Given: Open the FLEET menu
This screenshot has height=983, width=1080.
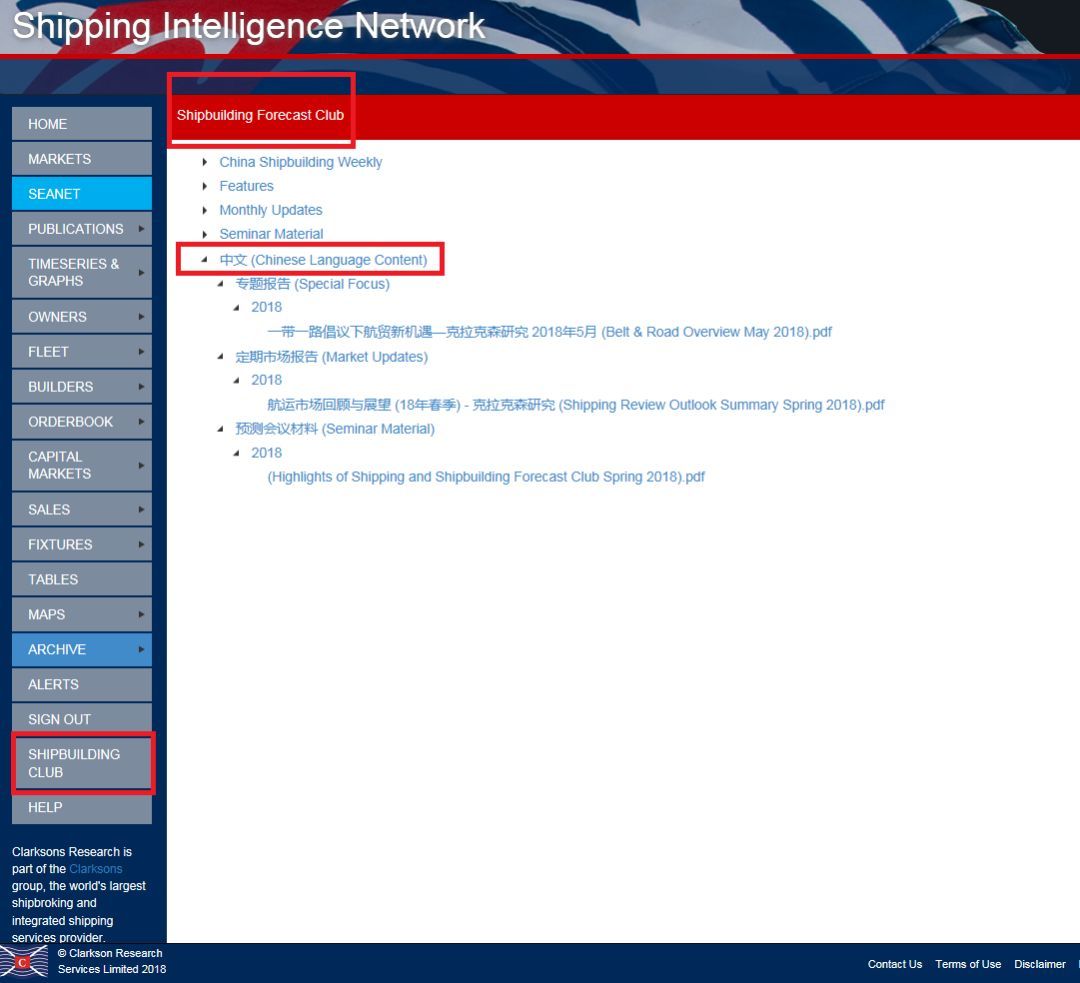Looking at the screenshot, I should click(81, 352).
